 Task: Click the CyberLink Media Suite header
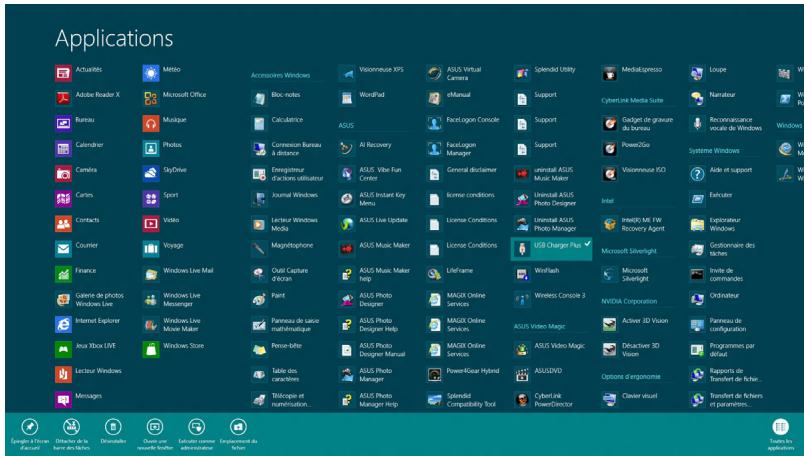point(632,101)
